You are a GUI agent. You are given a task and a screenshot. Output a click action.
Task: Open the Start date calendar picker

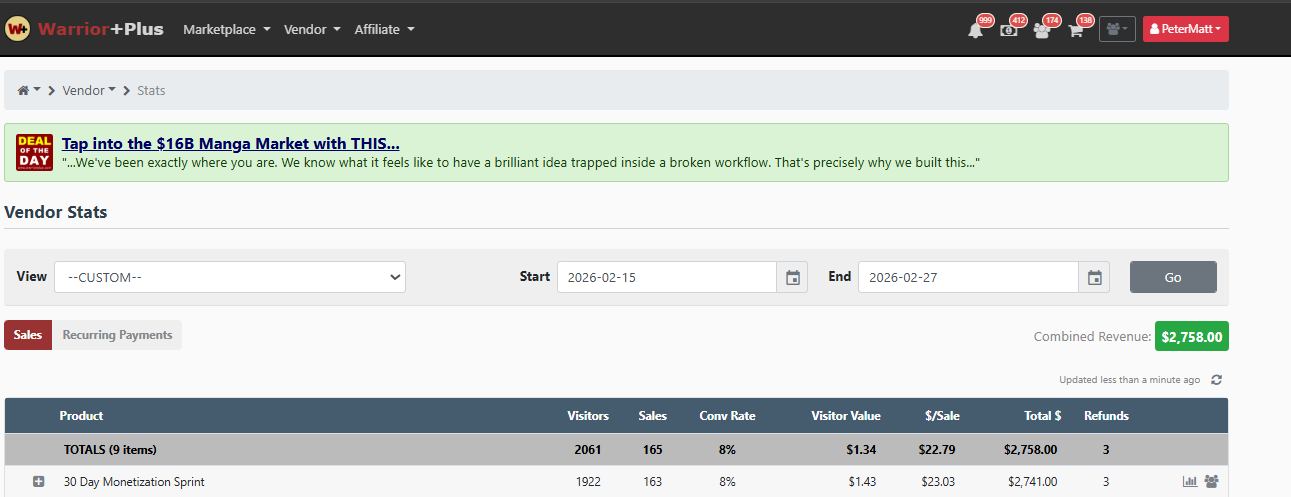pyautogui.click(x=793, y=277)
